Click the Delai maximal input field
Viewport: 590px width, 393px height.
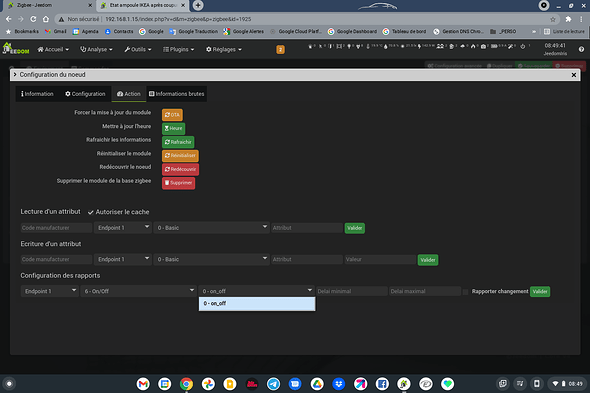coord(425,291)
